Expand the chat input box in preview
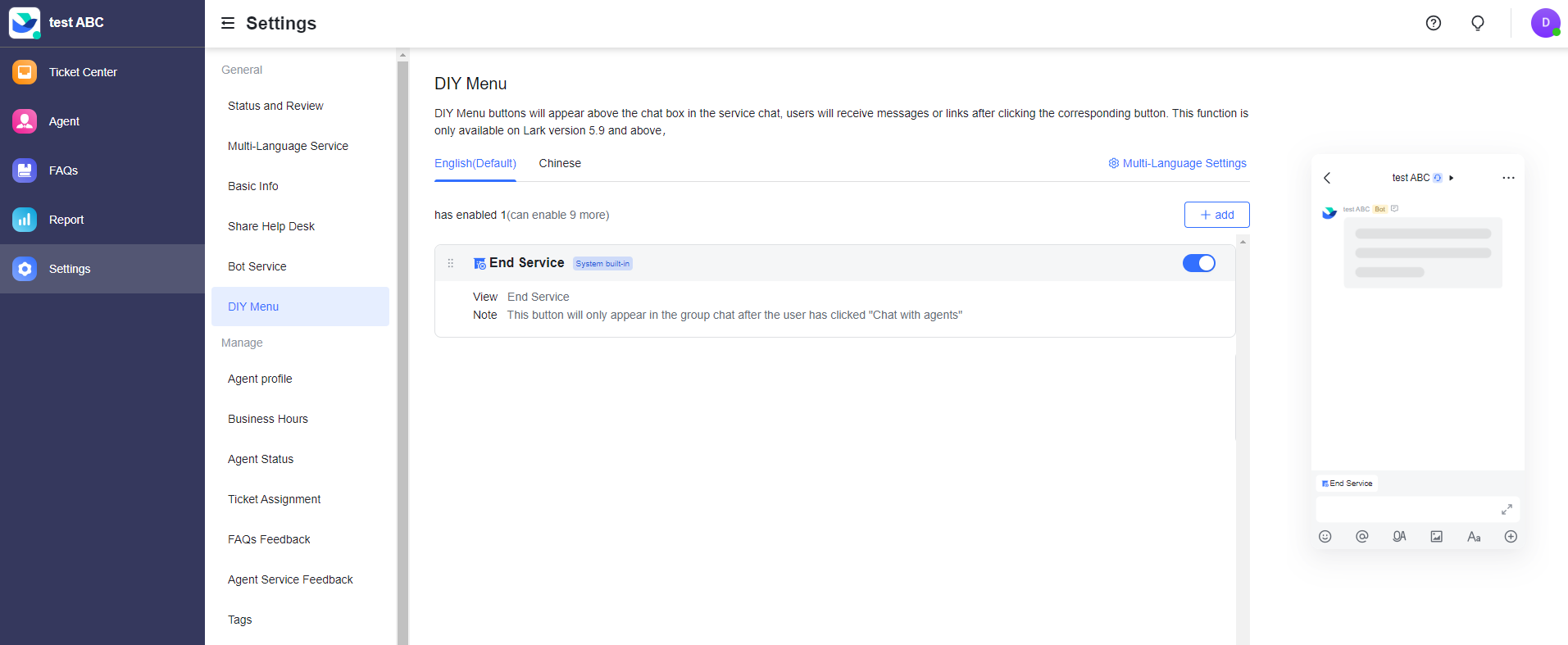Image resolution: width=1568 pixels, height=645 pixels. (x=1507, y=510)
